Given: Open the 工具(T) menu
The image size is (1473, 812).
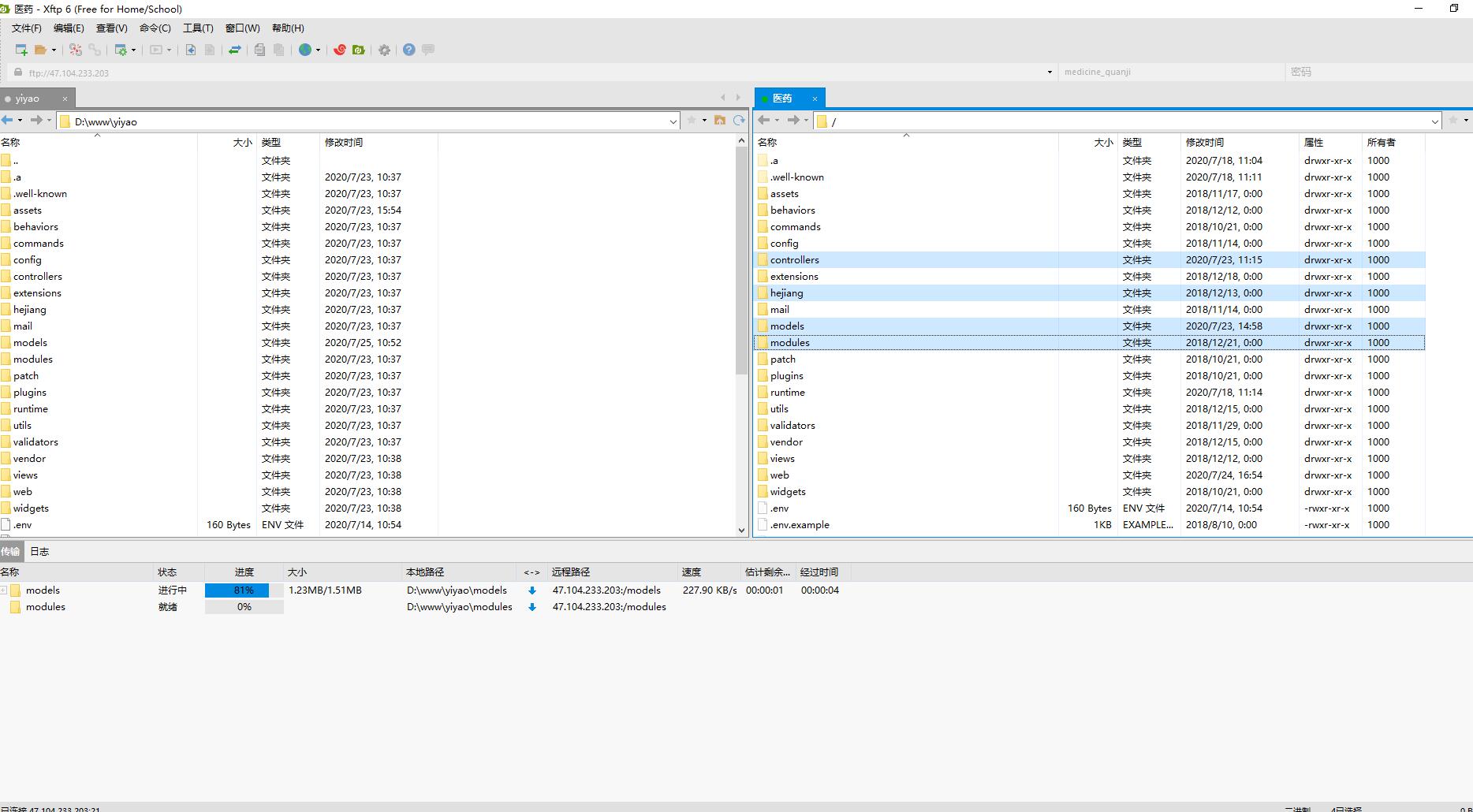Looking at the screenshot, I should 198,28.
